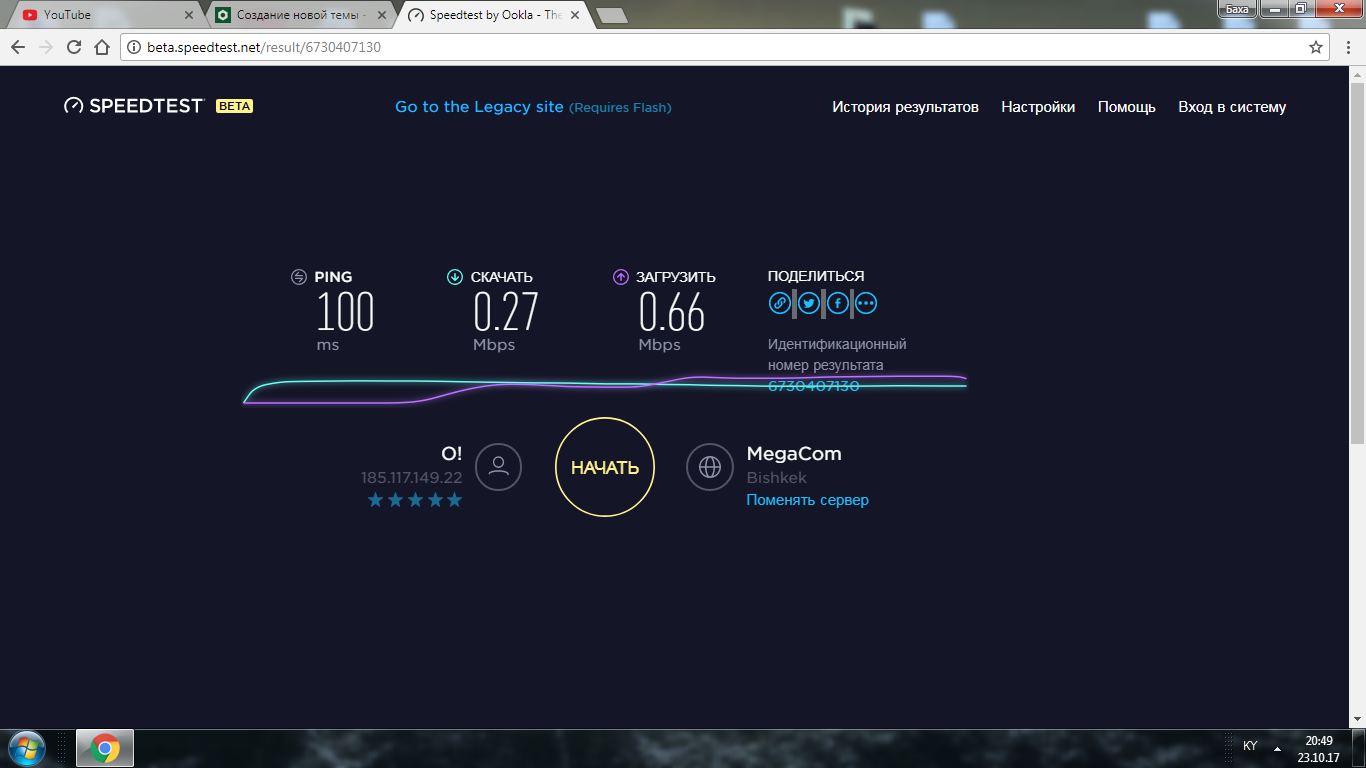
Task: Click the IP address 185.117.149.22
Action: [x=412, y=478]
